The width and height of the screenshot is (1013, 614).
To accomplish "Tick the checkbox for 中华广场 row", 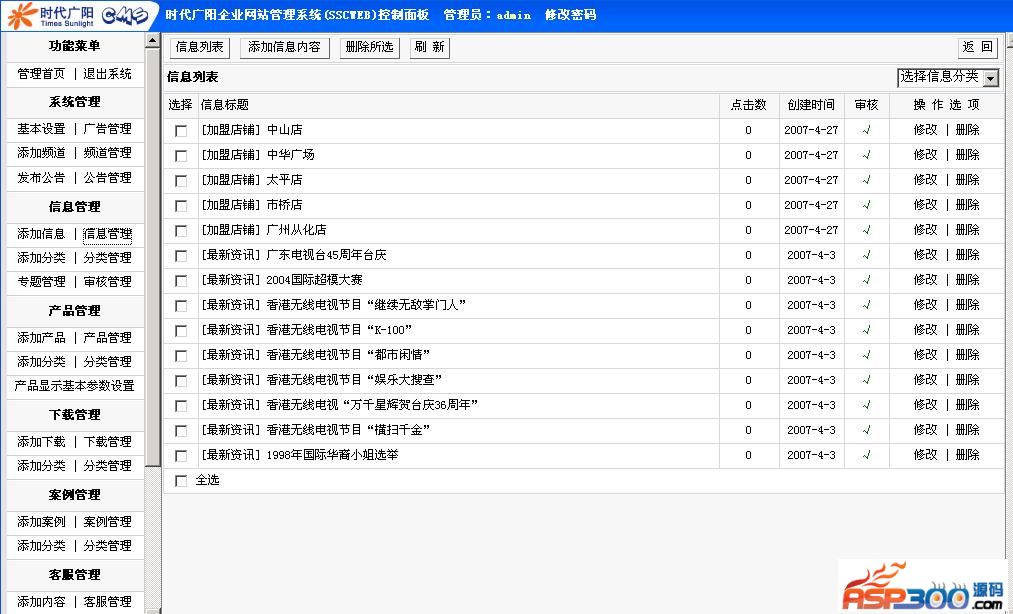I will [x=181, y=156].
